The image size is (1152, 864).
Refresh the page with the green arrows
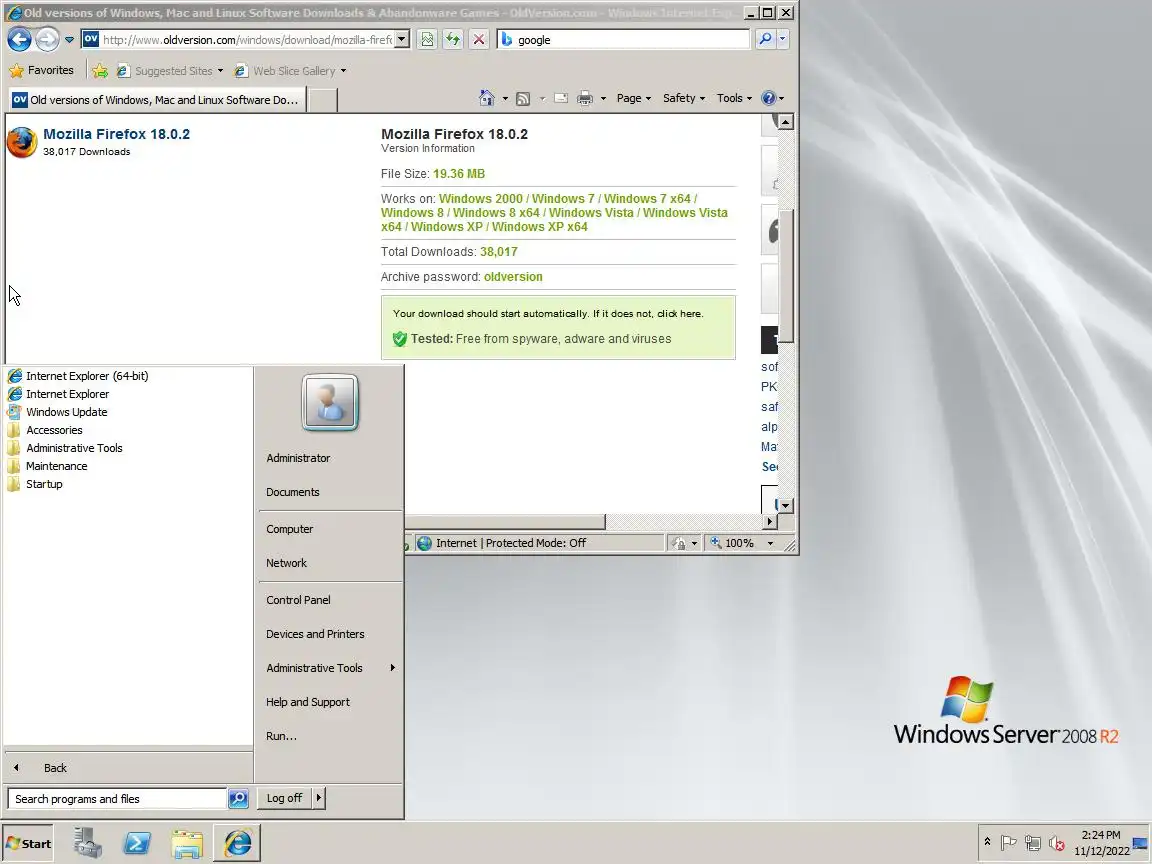pos(453,40)
